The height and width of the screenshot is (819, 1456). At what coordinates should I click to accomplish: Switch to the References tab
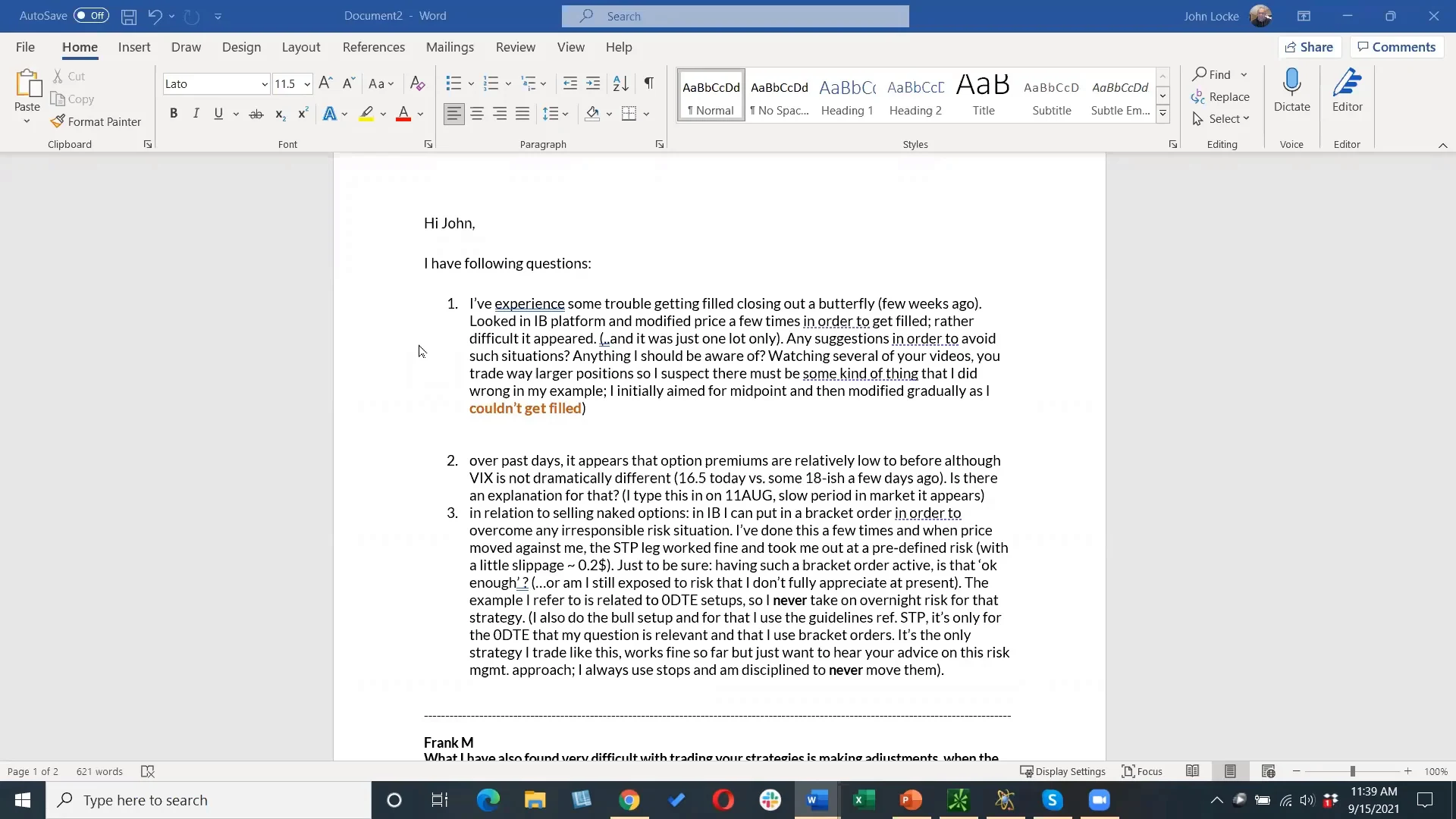click(x=374, y=47)
